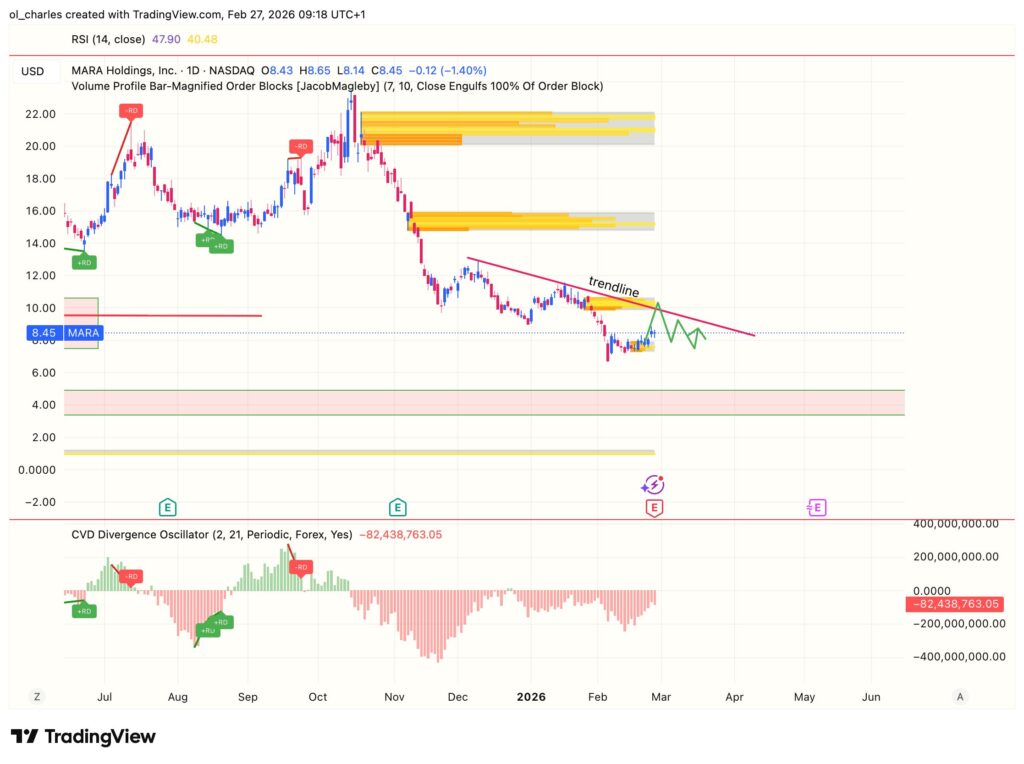Image resolution: width=1024 pixels, height=764 pixels.
Task: Click the green +RD marker on the CVD oscillator
Action: [x=83, y=609]
